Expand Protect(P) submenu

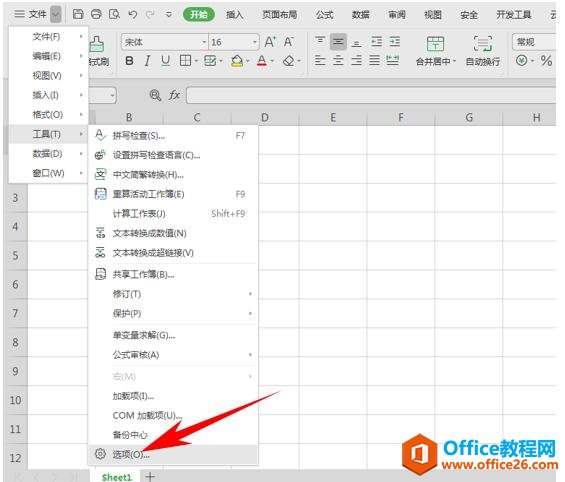pos(173,313)
